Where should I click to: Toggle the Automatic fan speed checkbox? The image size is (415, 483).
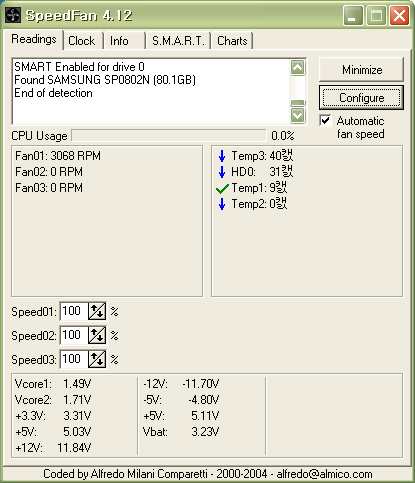click(x=325, y=120)
